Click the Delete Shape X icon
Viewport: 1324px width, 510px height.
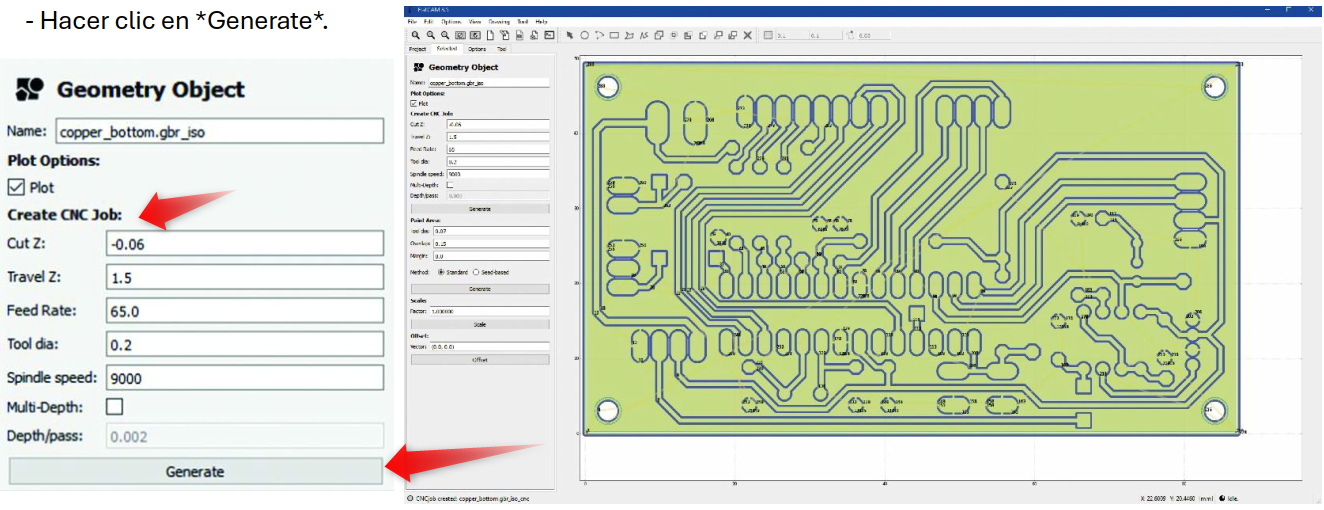(747, 35)
